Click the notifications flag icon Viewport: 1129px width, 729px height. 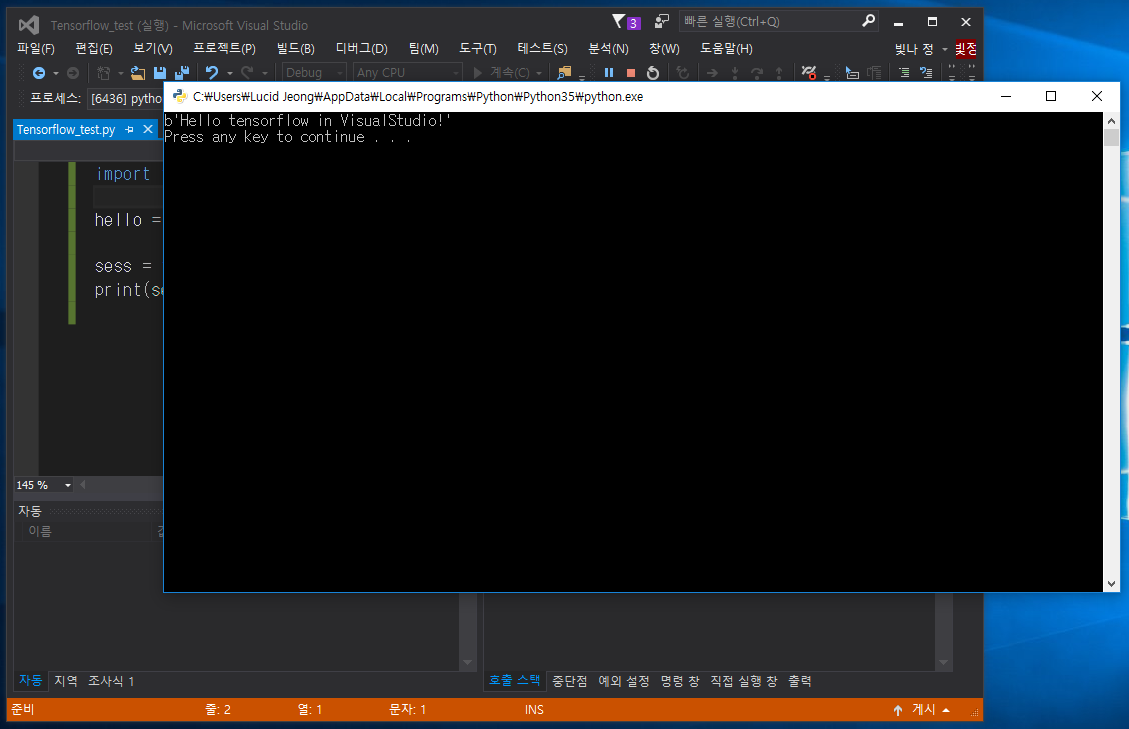[x=619, y=21]
